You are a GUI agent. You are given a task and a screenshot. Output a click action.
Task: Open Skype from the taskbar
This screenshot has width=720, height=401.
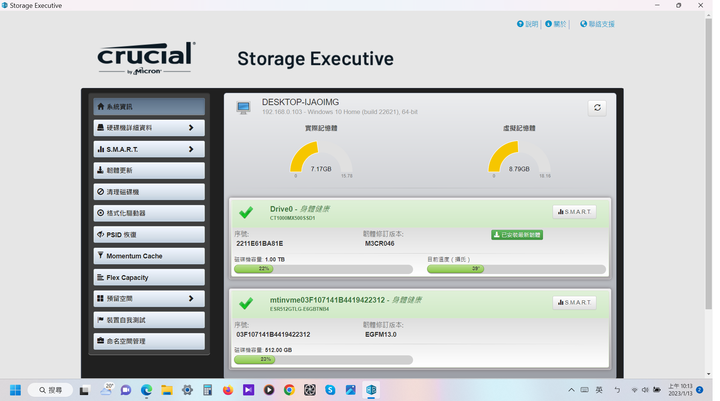point(330,390)
